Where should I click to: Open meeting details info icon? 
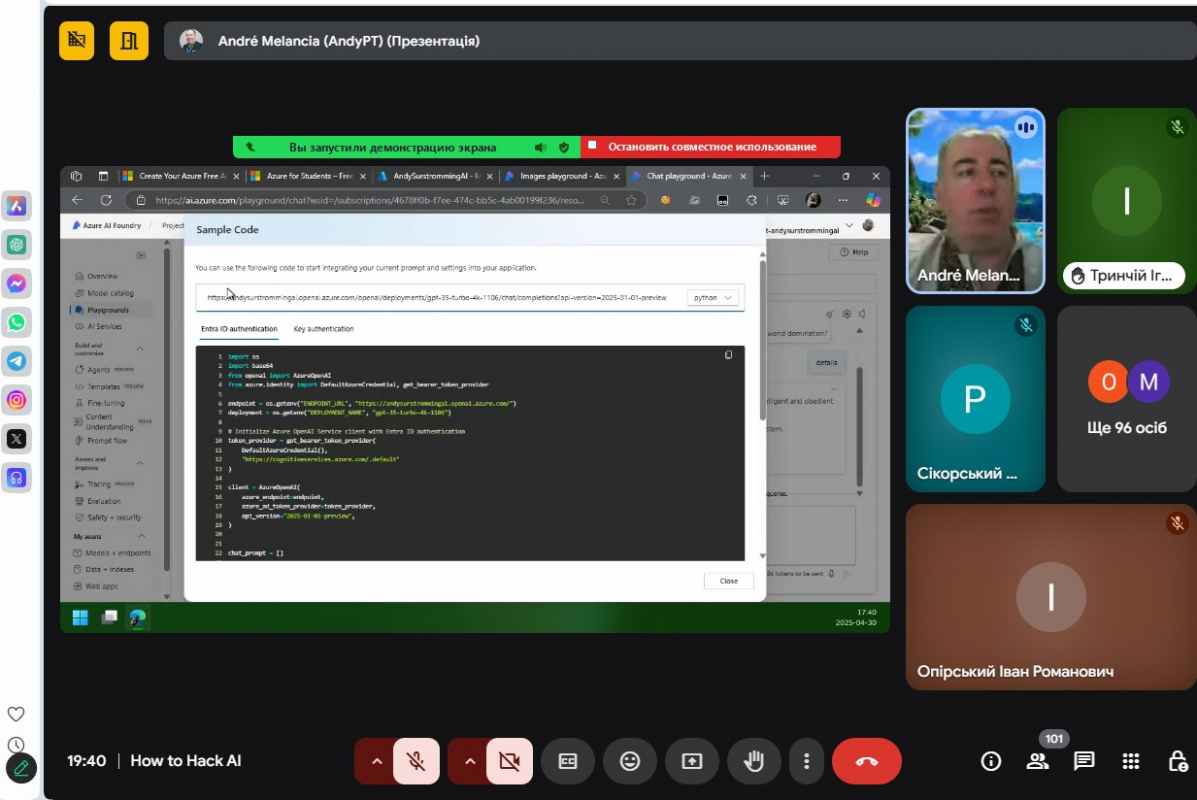pyautogui.click(x=991, y=761)
